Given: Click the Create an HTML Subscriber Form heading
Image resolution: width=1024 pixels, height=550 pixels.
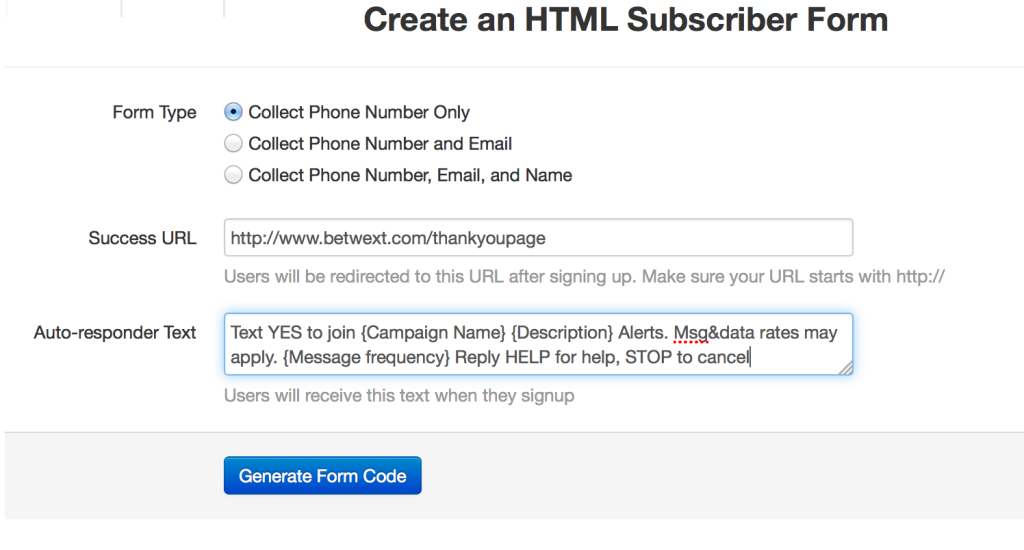Looking at the screenshot, I should 626,20.
